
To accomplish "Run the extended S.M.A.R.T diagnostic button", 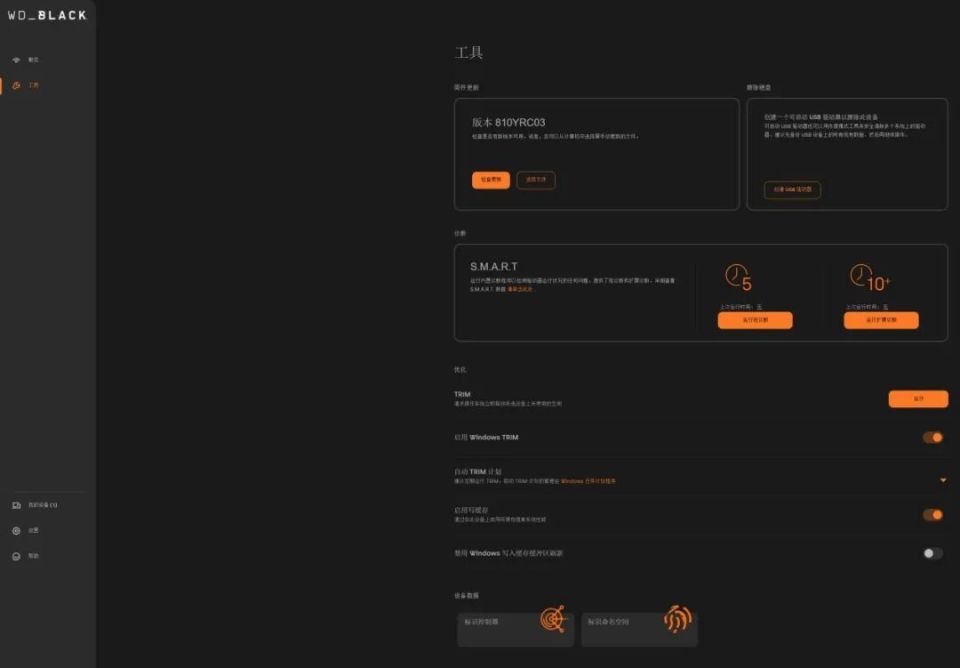I will coord(881,320).
